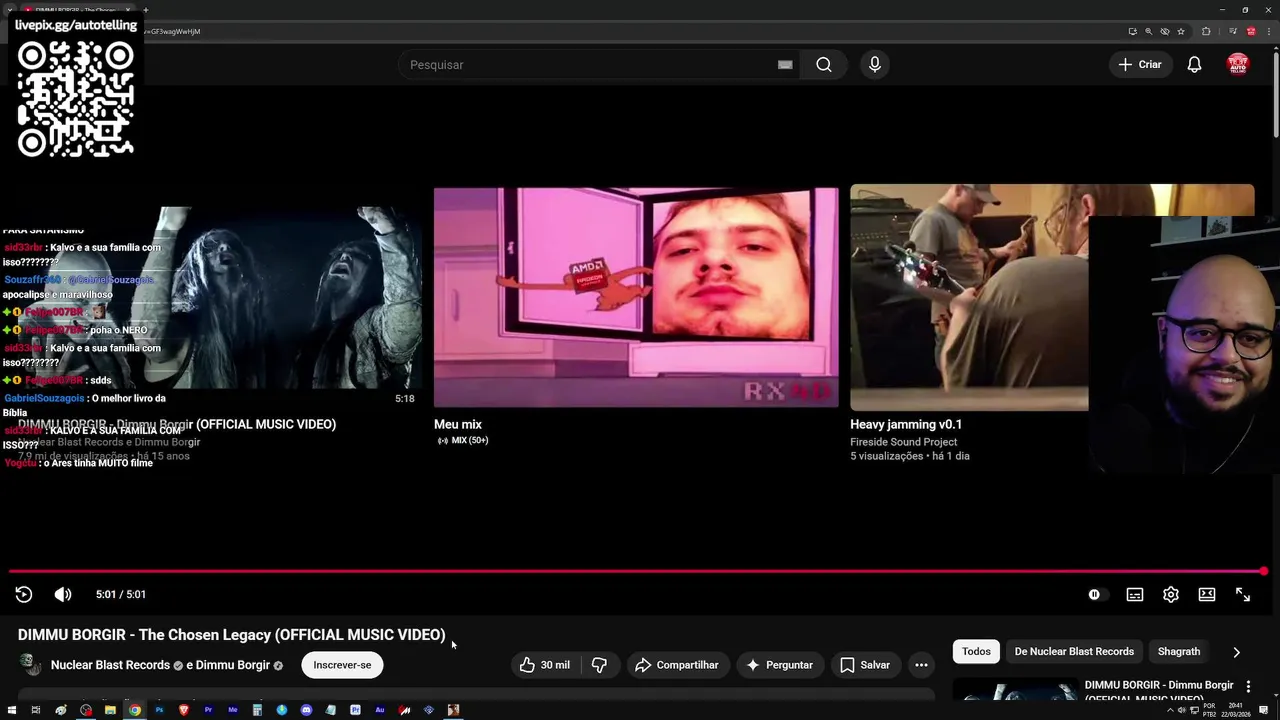Click the POR PTB2 language indicator
Image resolution: width=1280 pixels, height=720 pixels.
coord(1209,710)
